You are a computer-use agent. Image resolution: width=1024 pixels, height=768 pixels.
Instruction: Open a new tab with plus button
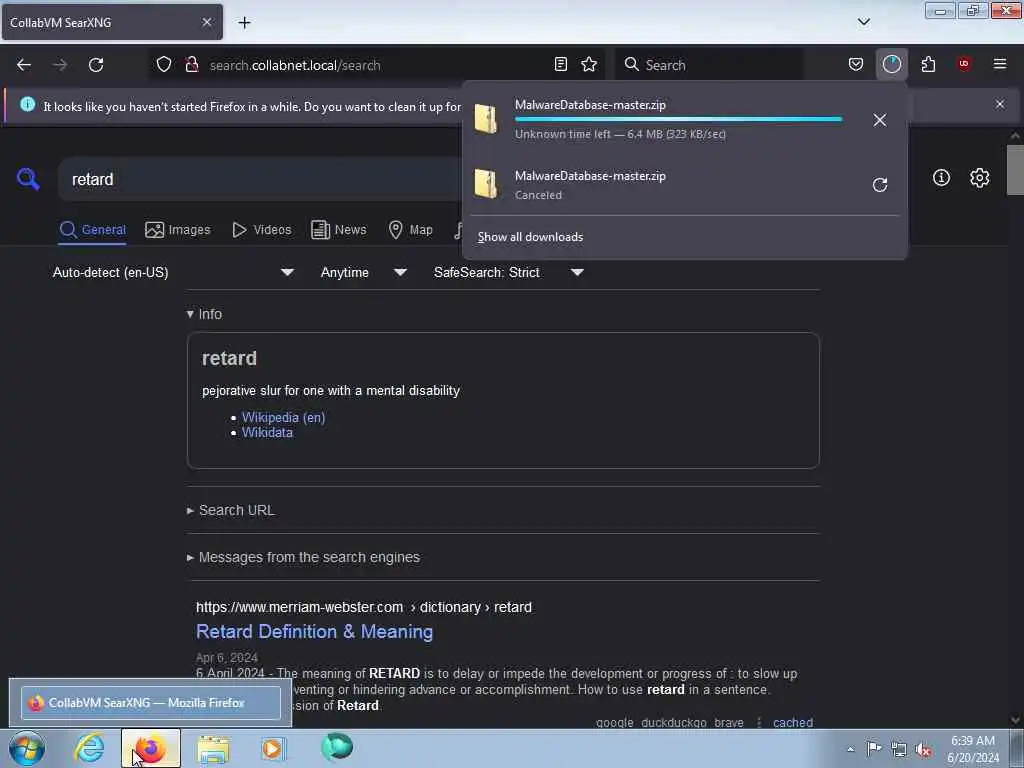[x=244, y=23]
